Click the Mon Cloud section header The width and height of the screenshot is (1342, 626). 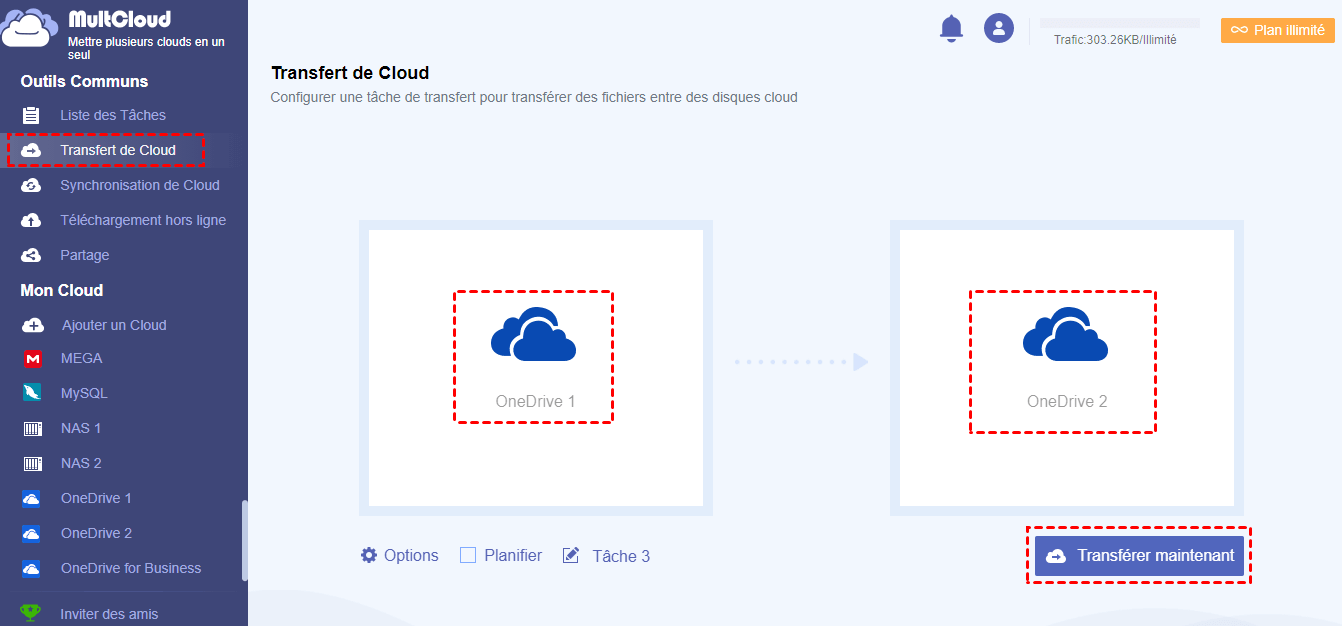click(x=62, y=290)
